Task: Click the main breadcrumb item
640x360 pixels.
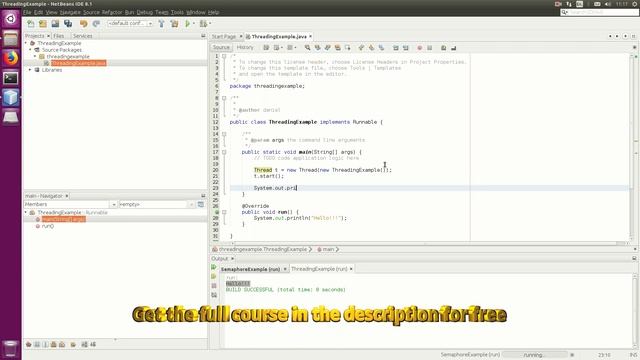Action: click(328, 249)
